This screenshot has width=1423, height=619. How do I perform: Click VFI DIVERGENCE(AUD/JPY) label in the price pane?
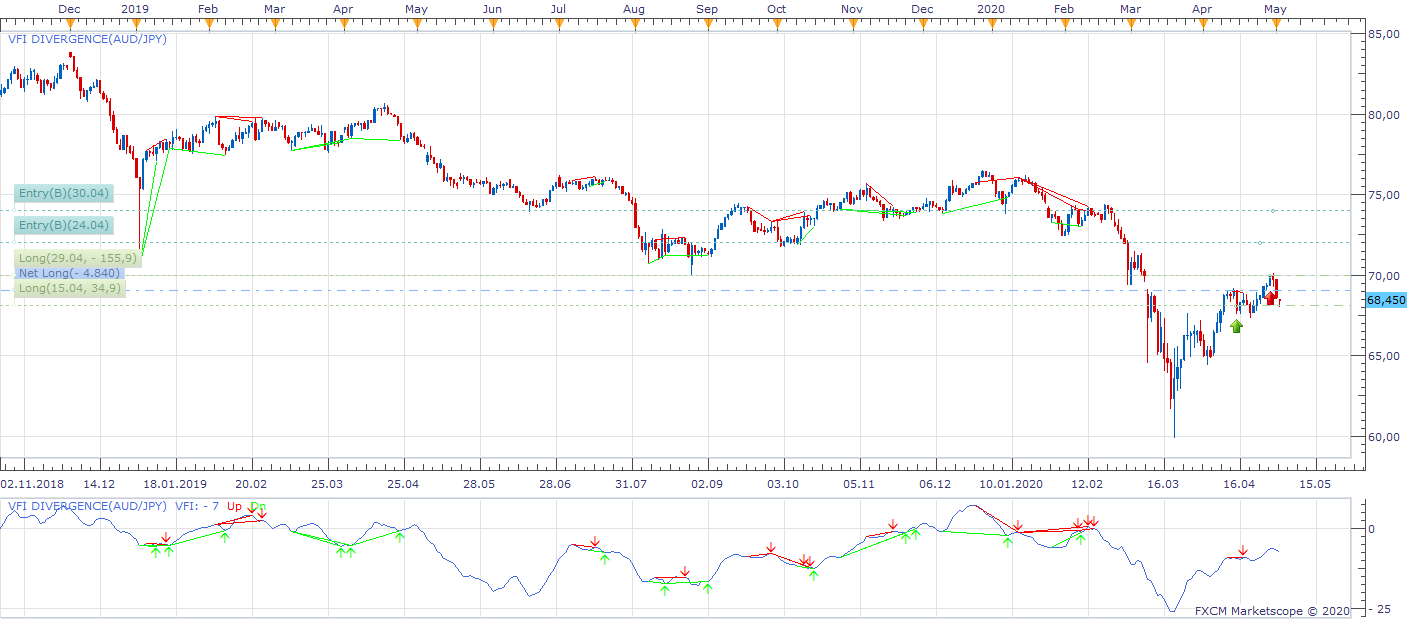87,38
